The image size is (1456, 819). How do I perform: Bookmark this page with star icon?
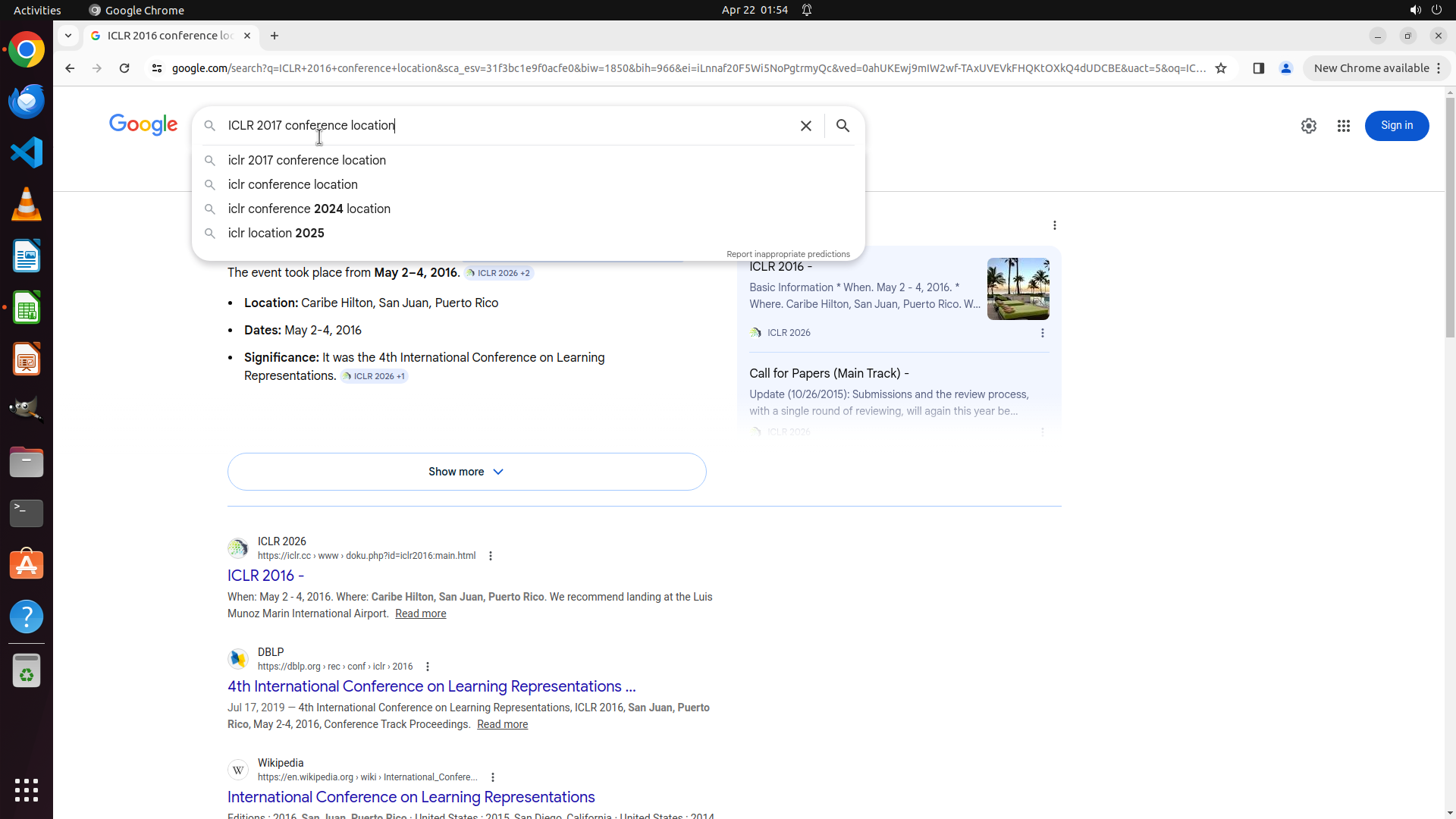tap(1221, 68)
